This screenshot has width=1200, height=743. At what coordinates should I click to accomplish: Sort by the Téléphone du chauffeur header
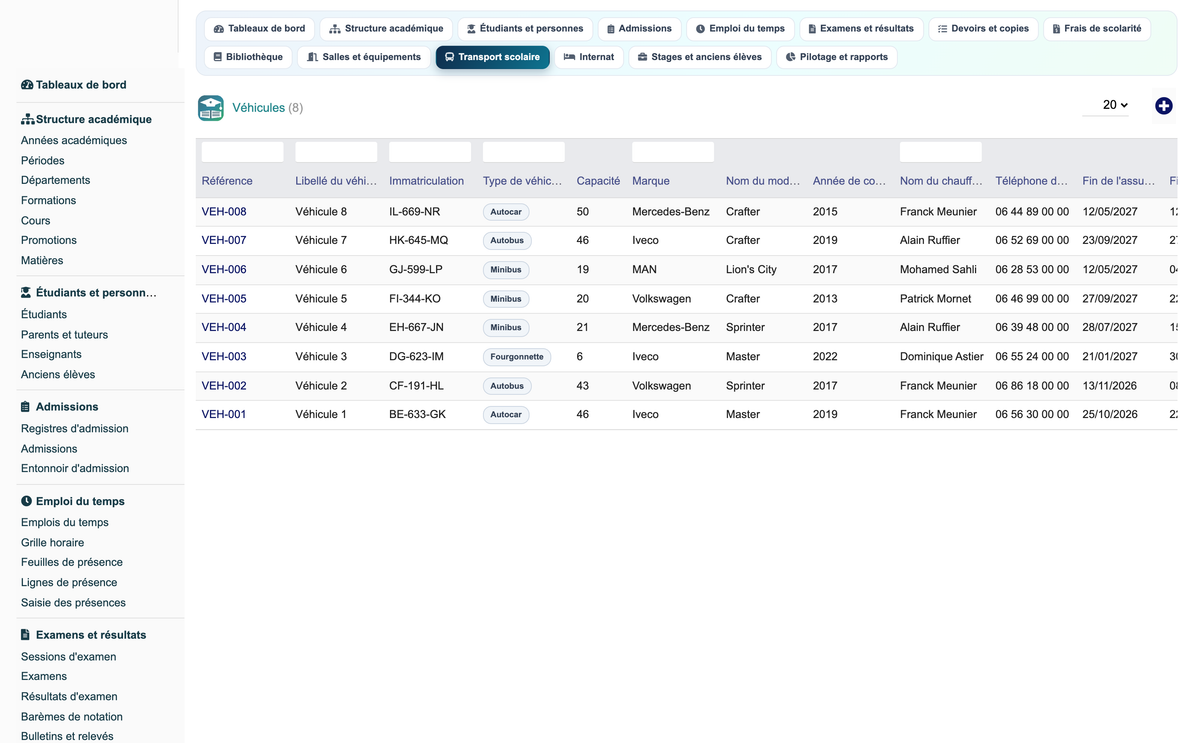pos(1032,181)
